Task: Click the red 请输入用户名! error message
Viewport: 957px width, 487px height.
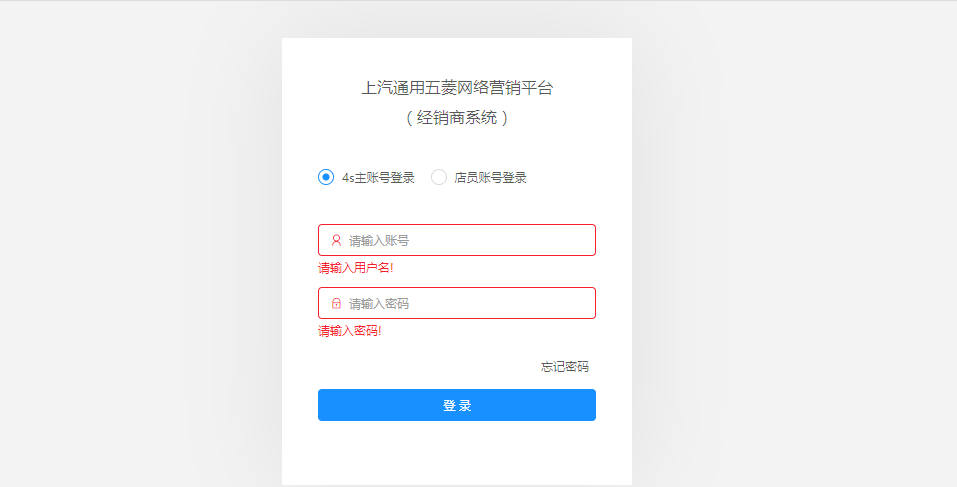Action: 355,268
